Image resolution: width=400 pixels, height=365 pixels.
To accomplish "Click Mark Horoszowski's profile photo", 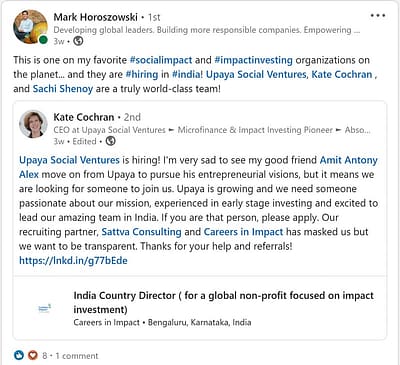I will pyautogui.click(x=30, y=27).
